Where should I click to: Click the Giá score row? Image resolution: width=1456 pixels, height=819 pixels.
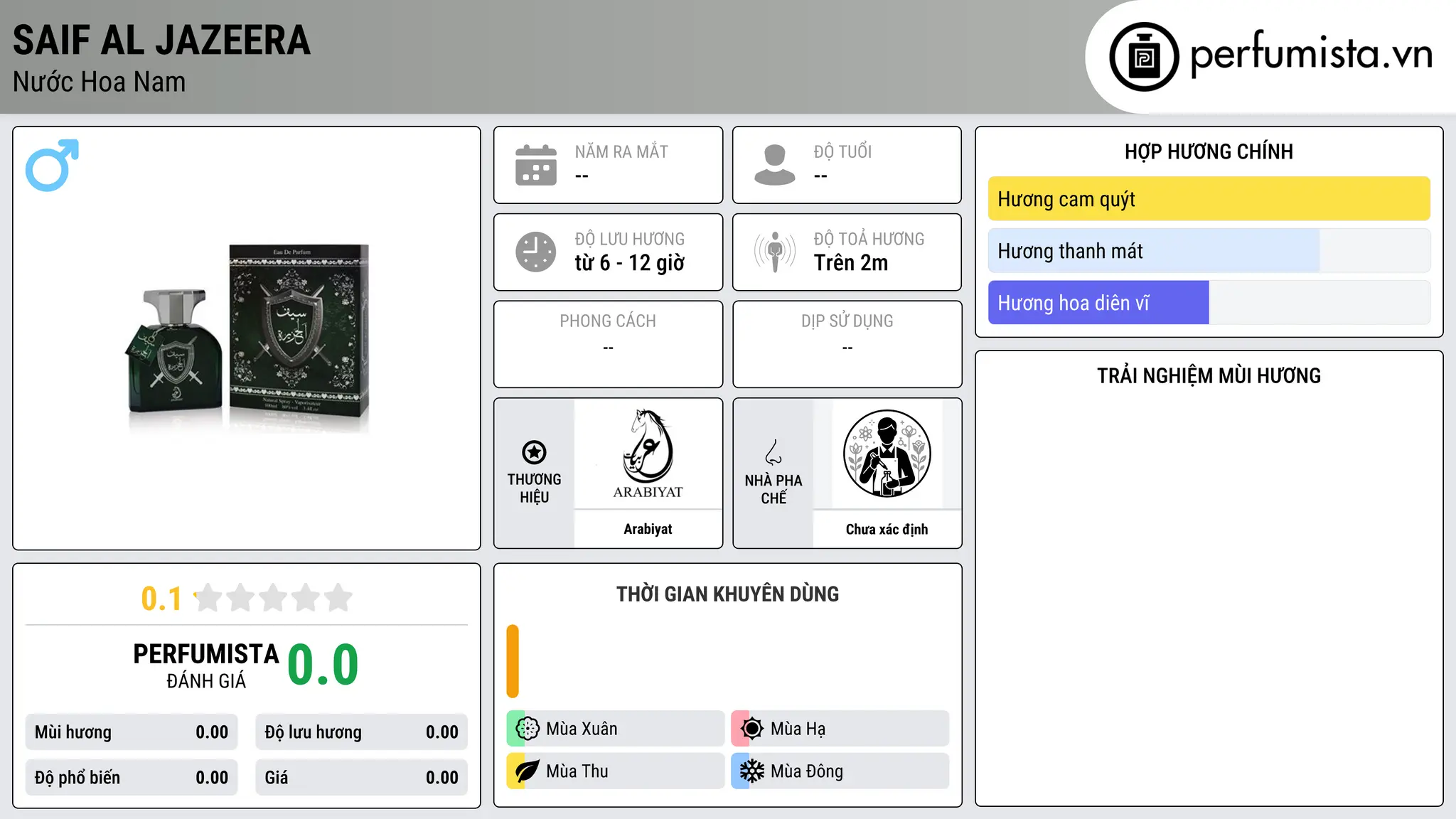point(361,777)
